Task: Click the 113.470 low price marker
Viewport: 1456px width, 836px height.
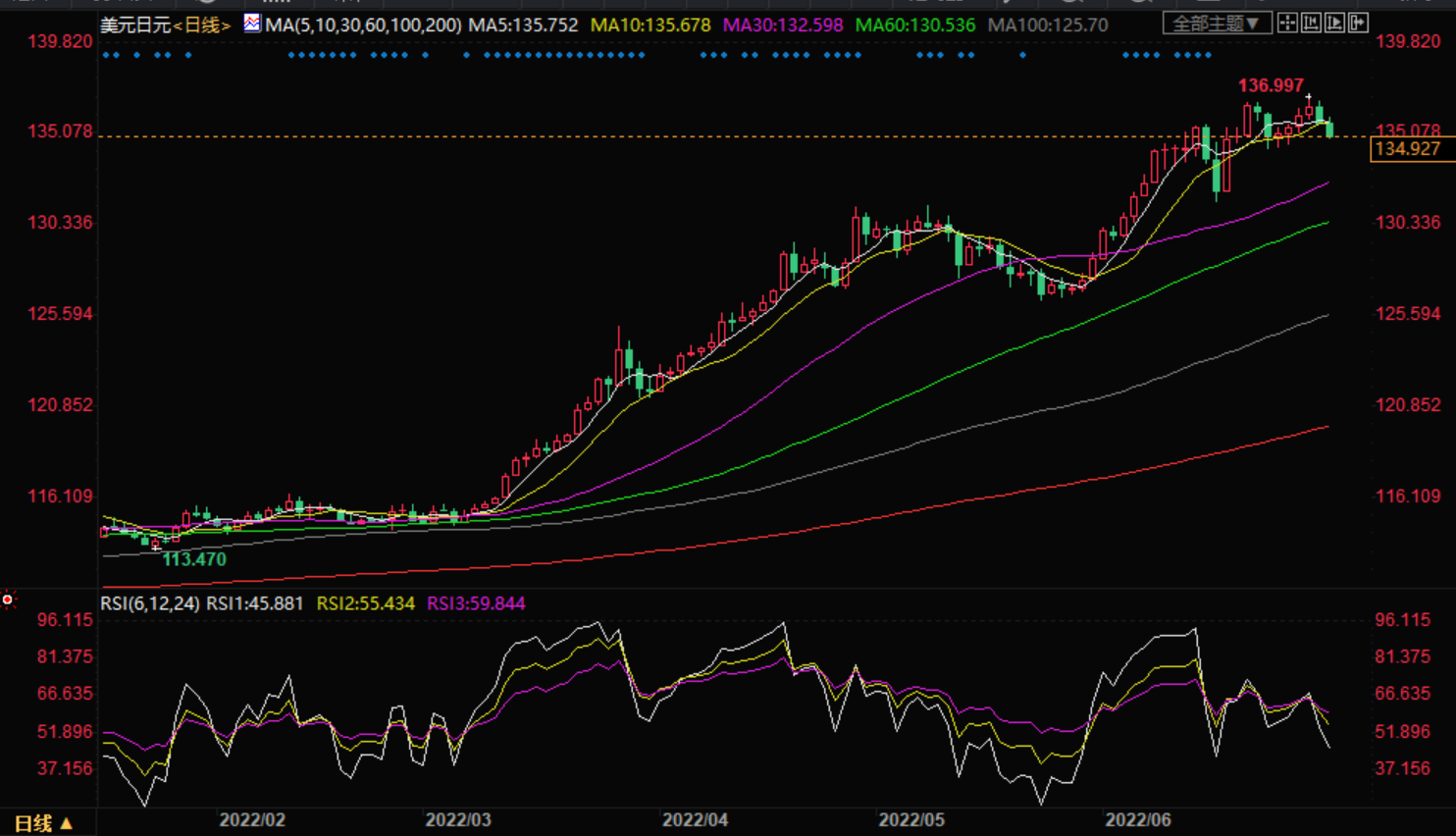Action: pos(194,559)
